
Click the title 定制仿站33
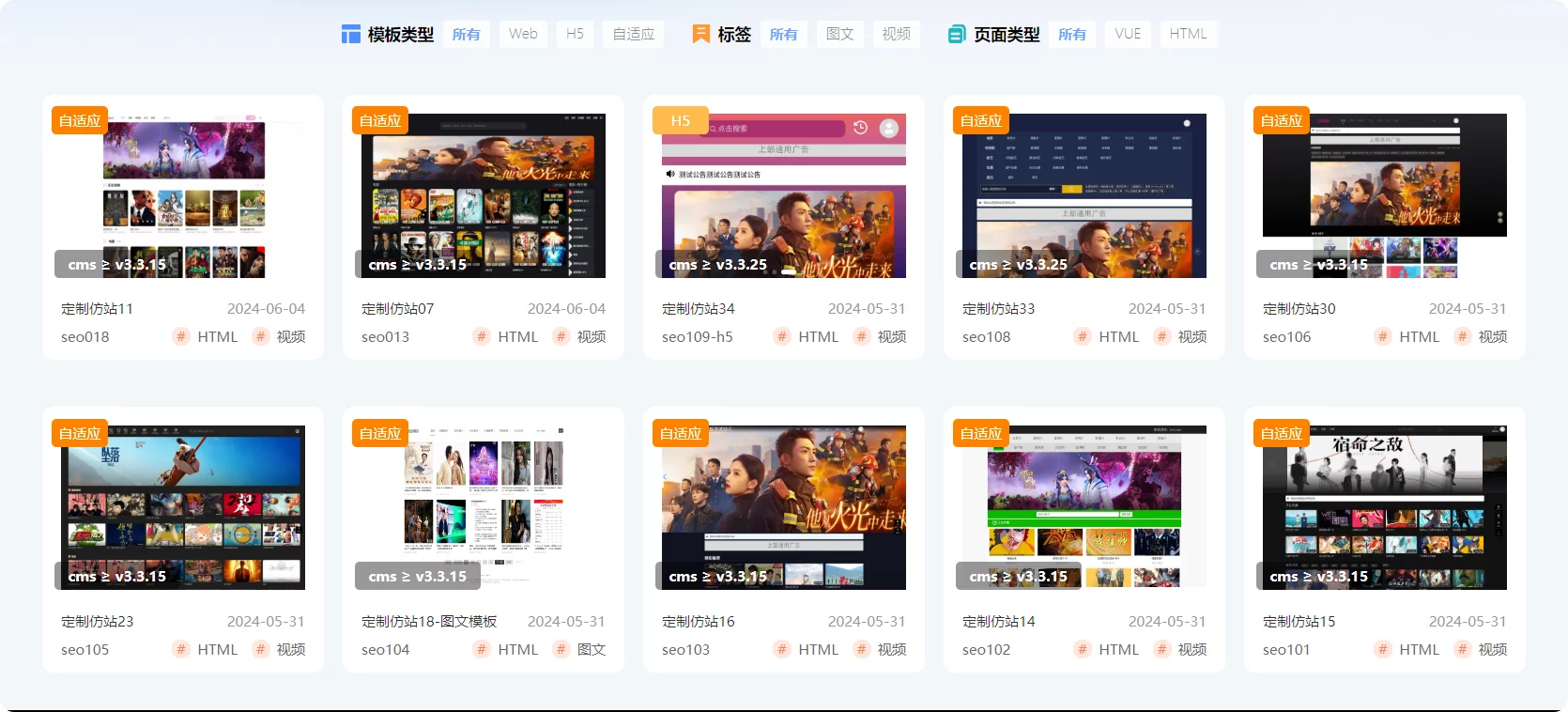(x=999, y=308)
